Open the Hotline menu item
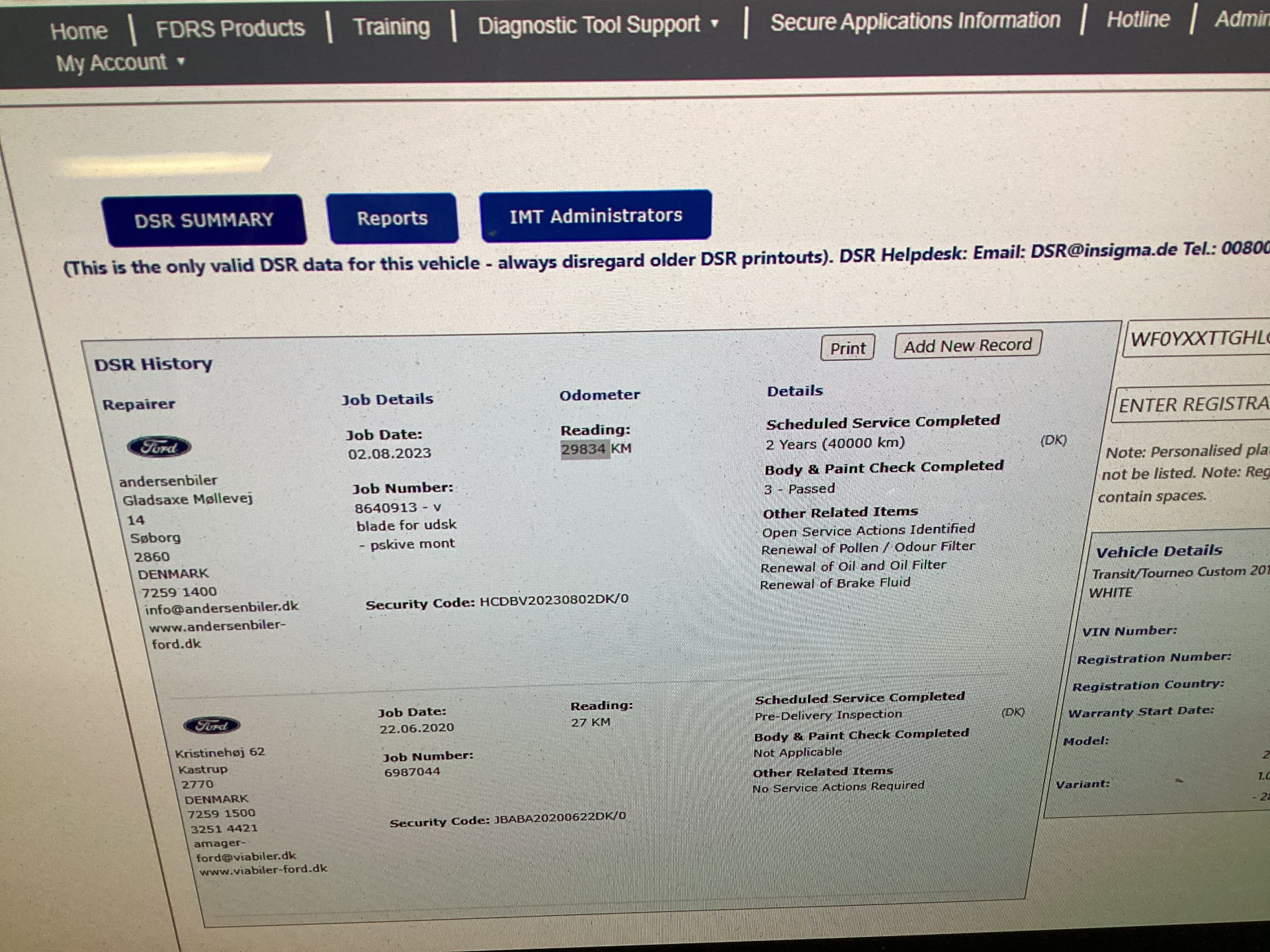Image resolution: width=1270 pixels, height=952 pixels. 1138,19
